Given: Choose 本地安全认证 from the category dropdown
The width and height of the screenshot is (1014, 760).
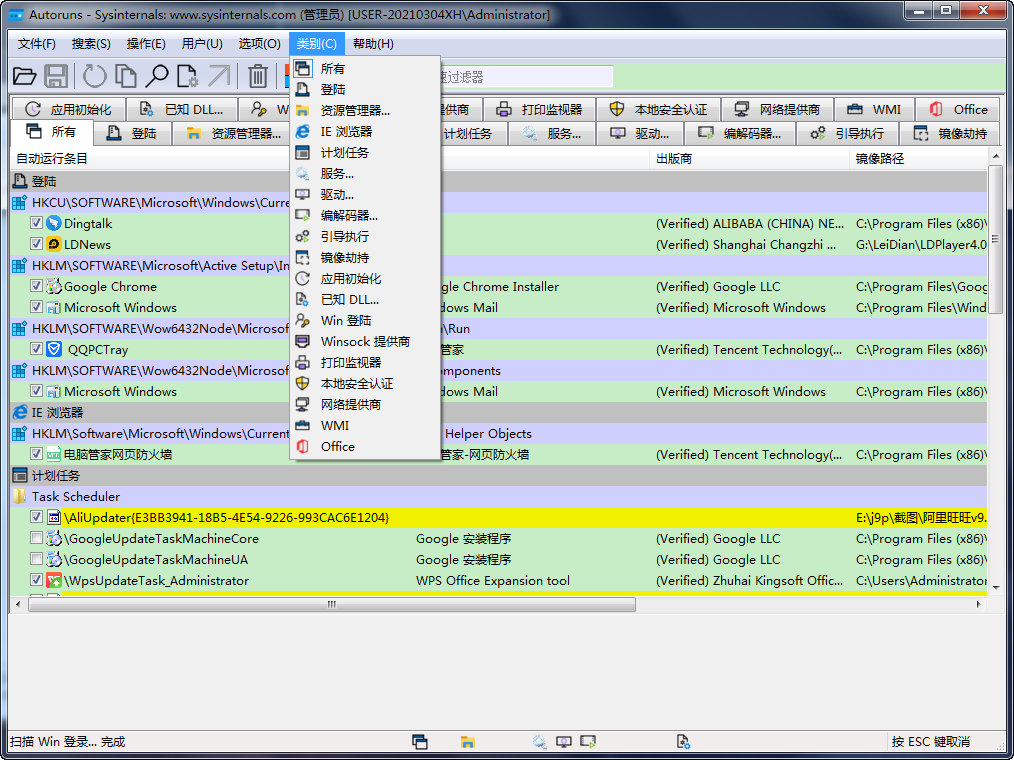Looking at the screenshot, I should [365, 384].
